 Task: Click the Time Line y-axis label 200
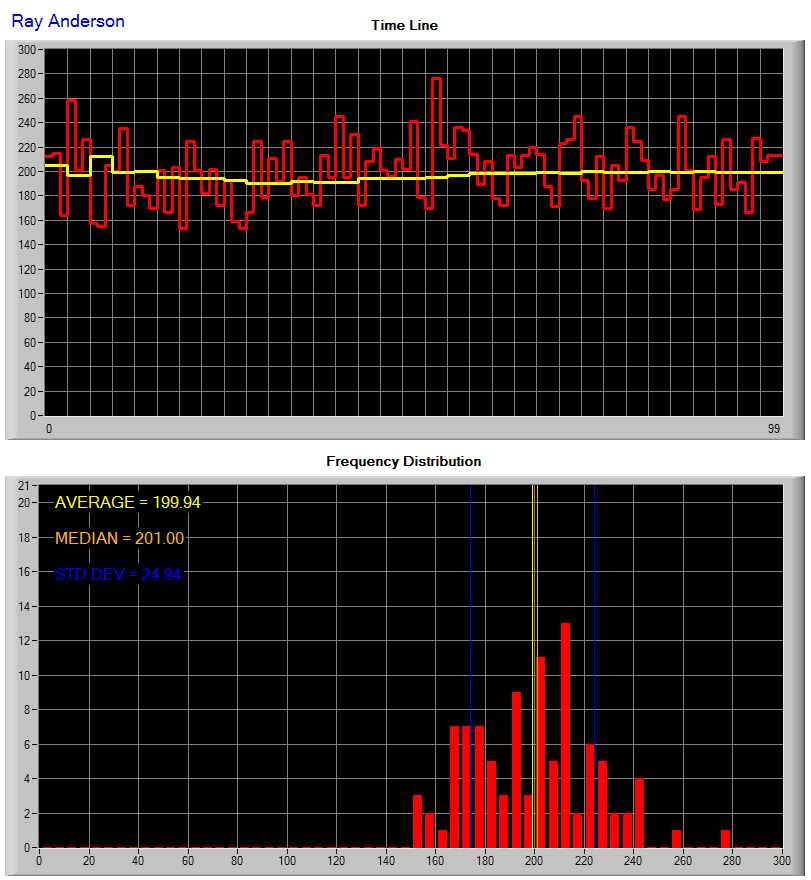click(27, 172)
